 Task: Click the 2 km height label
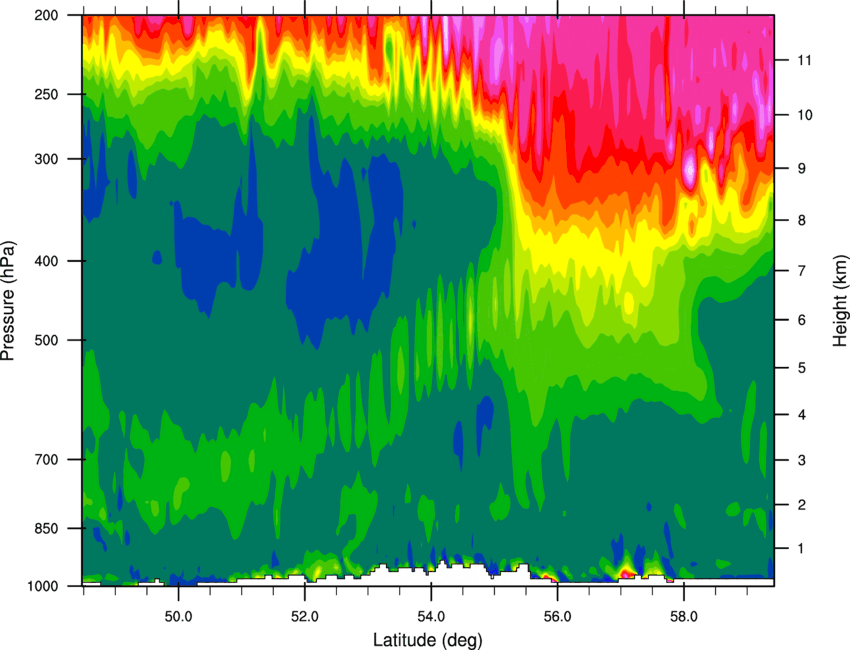801,505
